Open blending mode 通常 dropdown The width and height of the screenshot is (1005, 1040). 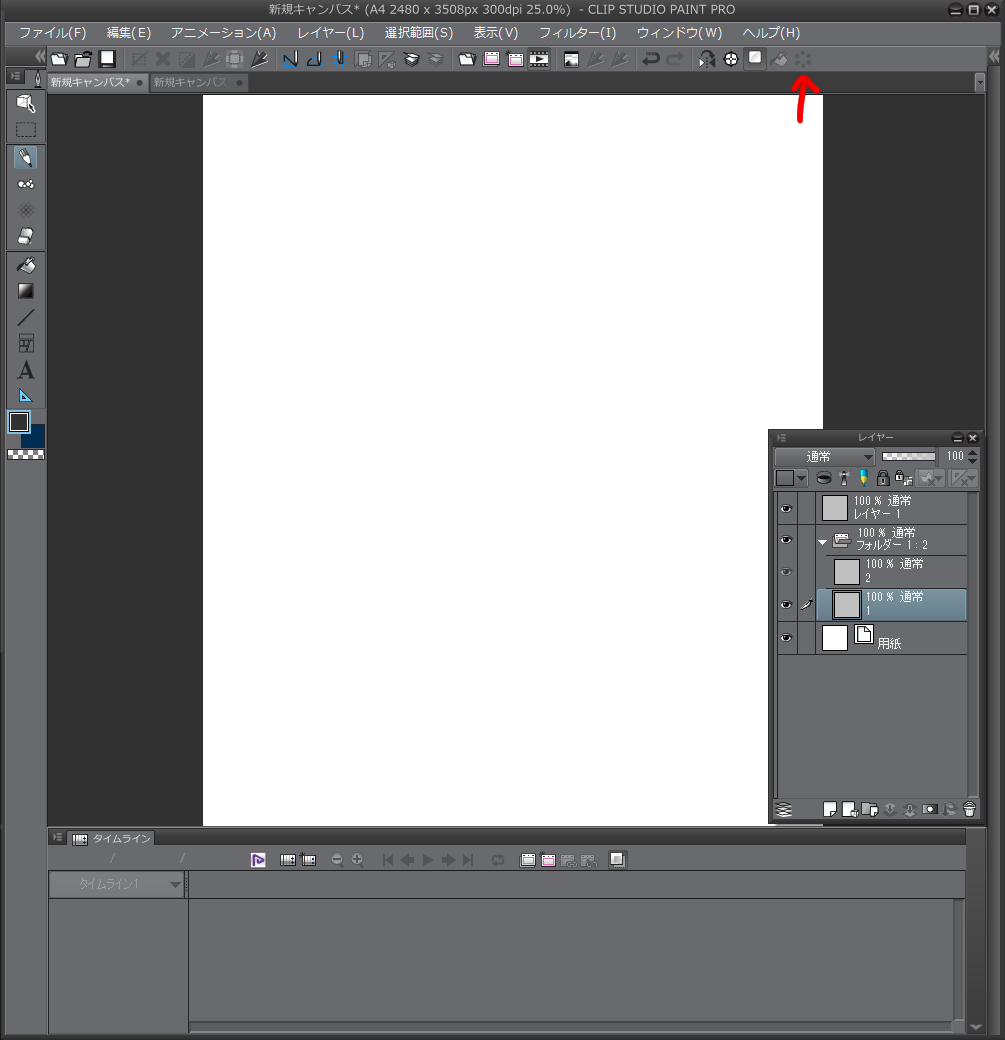coord(825,456)
